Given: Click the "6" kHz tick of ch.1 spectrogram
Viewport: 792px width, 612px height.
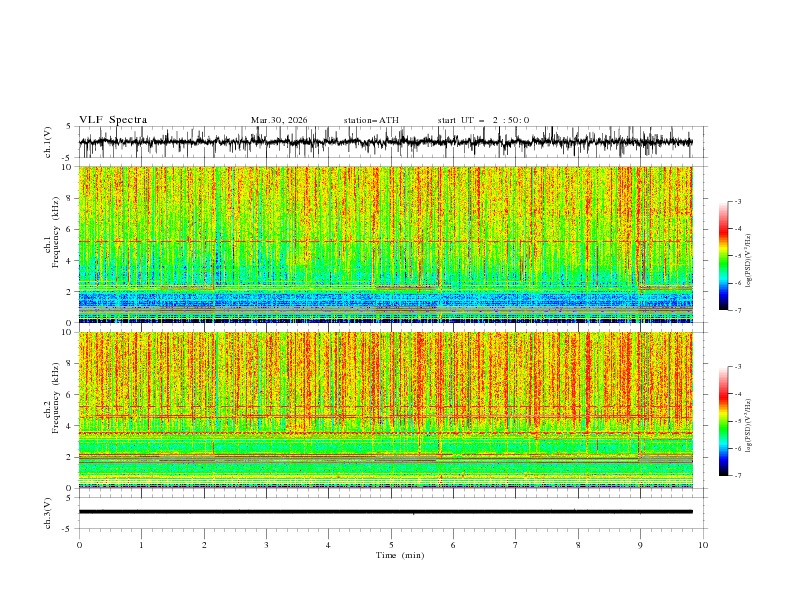Looking at the screenshot, I should (x=69, y=230).
